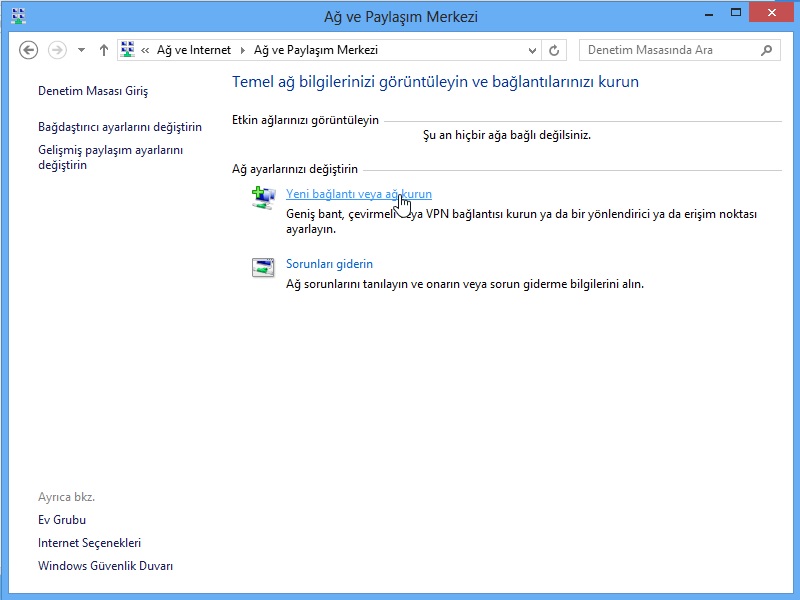Refresh the page with the refresh button
Screen dimensions: 800x600
tap(554, 50)
